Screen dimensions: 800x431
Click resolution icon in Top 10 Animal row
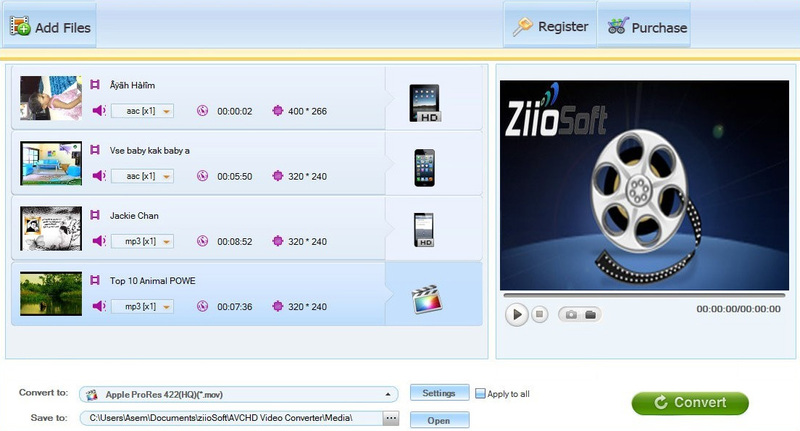click(278, 307)
